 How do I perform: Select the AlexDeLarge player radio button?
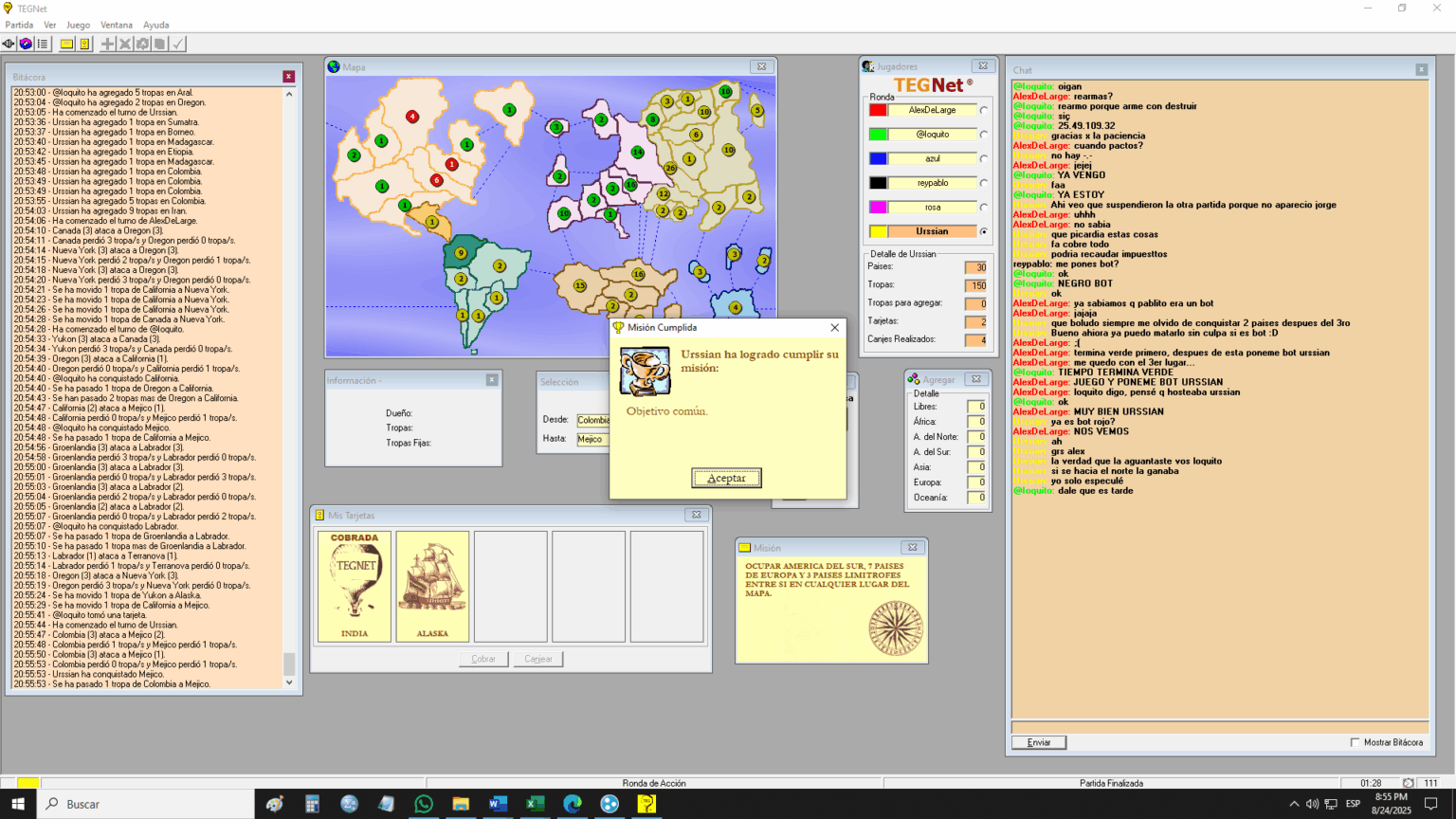(x=983, y=110)
